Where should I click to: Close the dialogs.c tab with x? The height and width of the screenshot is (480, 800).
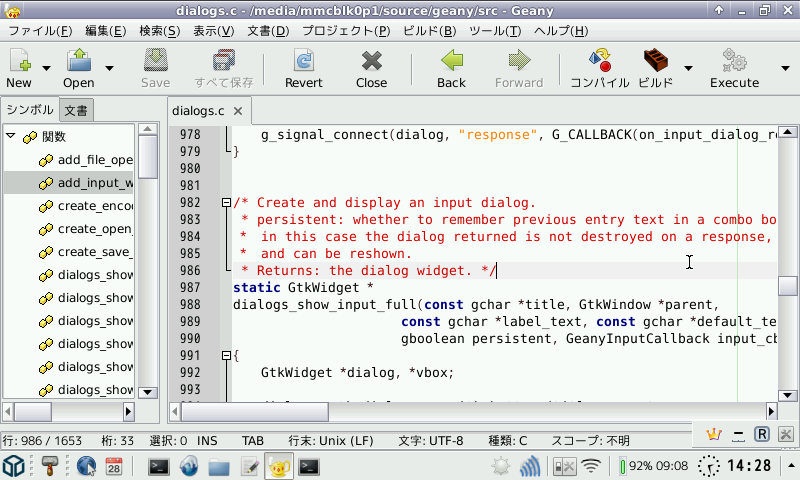click(x=237, y=111)
